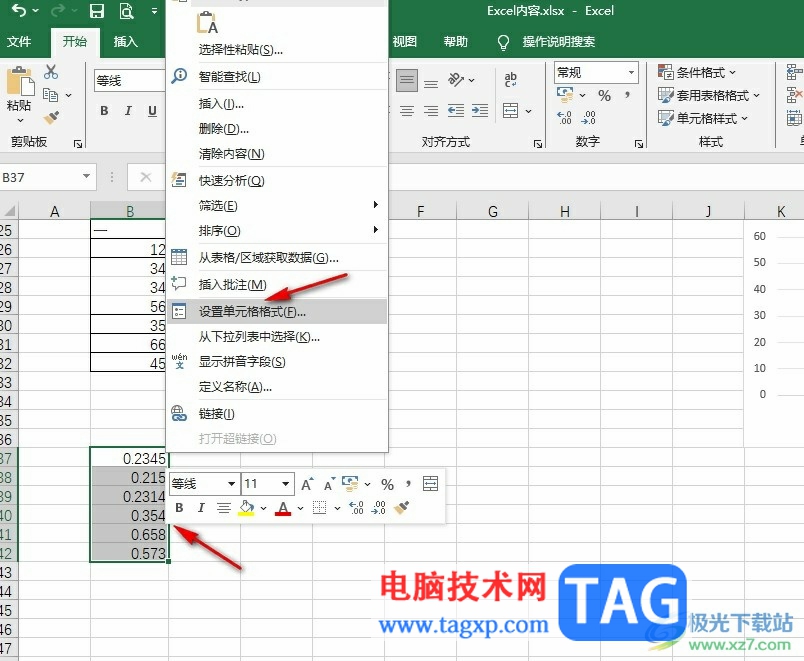Click the Undo icon in quick access toolbar
The width and height of the screenshot is (804, 661).
coord(18,10)
